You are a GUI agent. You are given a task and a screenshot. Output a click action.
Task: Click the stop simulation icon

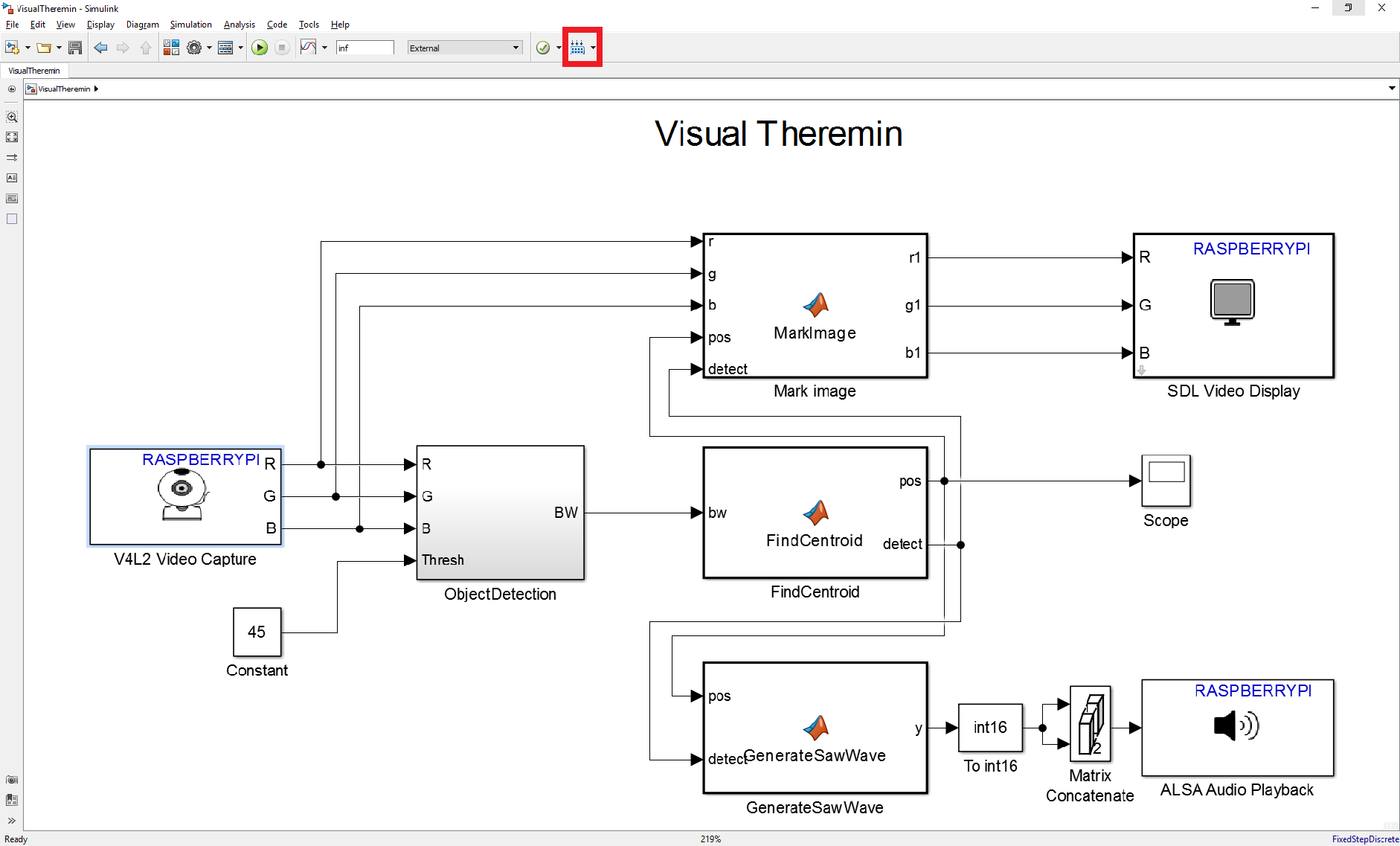click(x=282, y=47)
